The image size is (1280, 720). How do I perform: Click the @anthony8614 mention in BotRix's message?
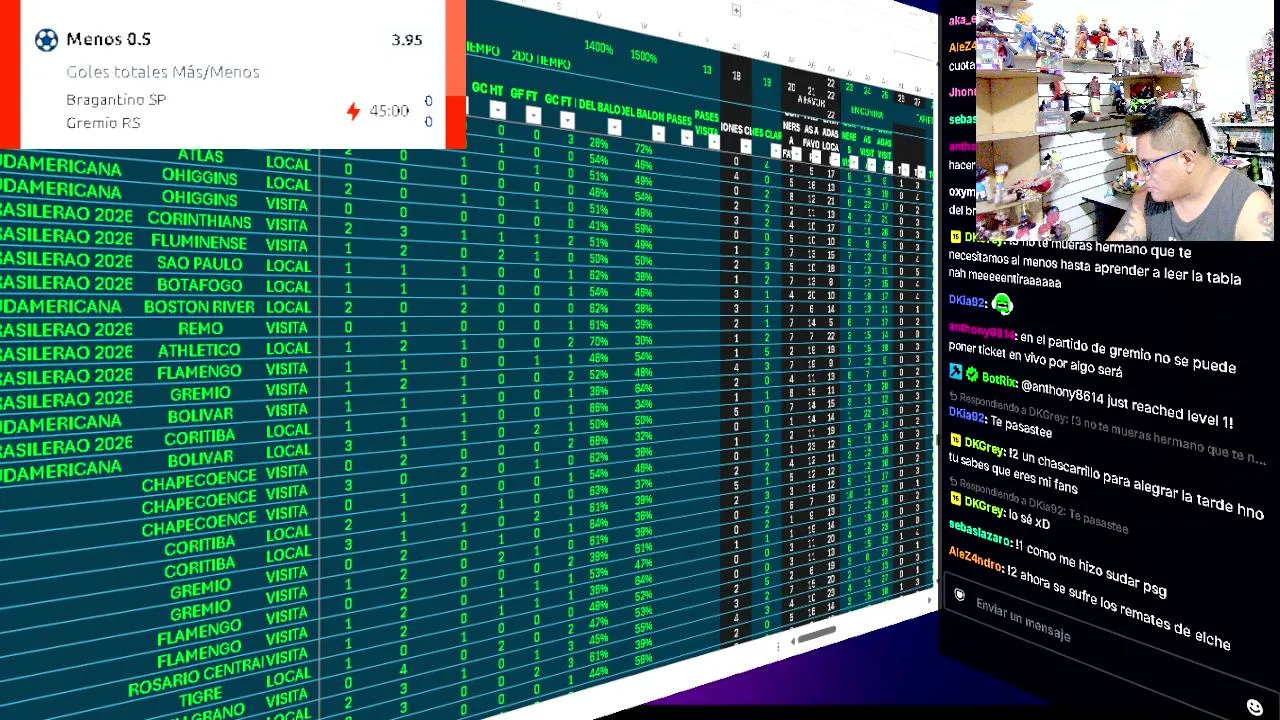pos(1063,393)
